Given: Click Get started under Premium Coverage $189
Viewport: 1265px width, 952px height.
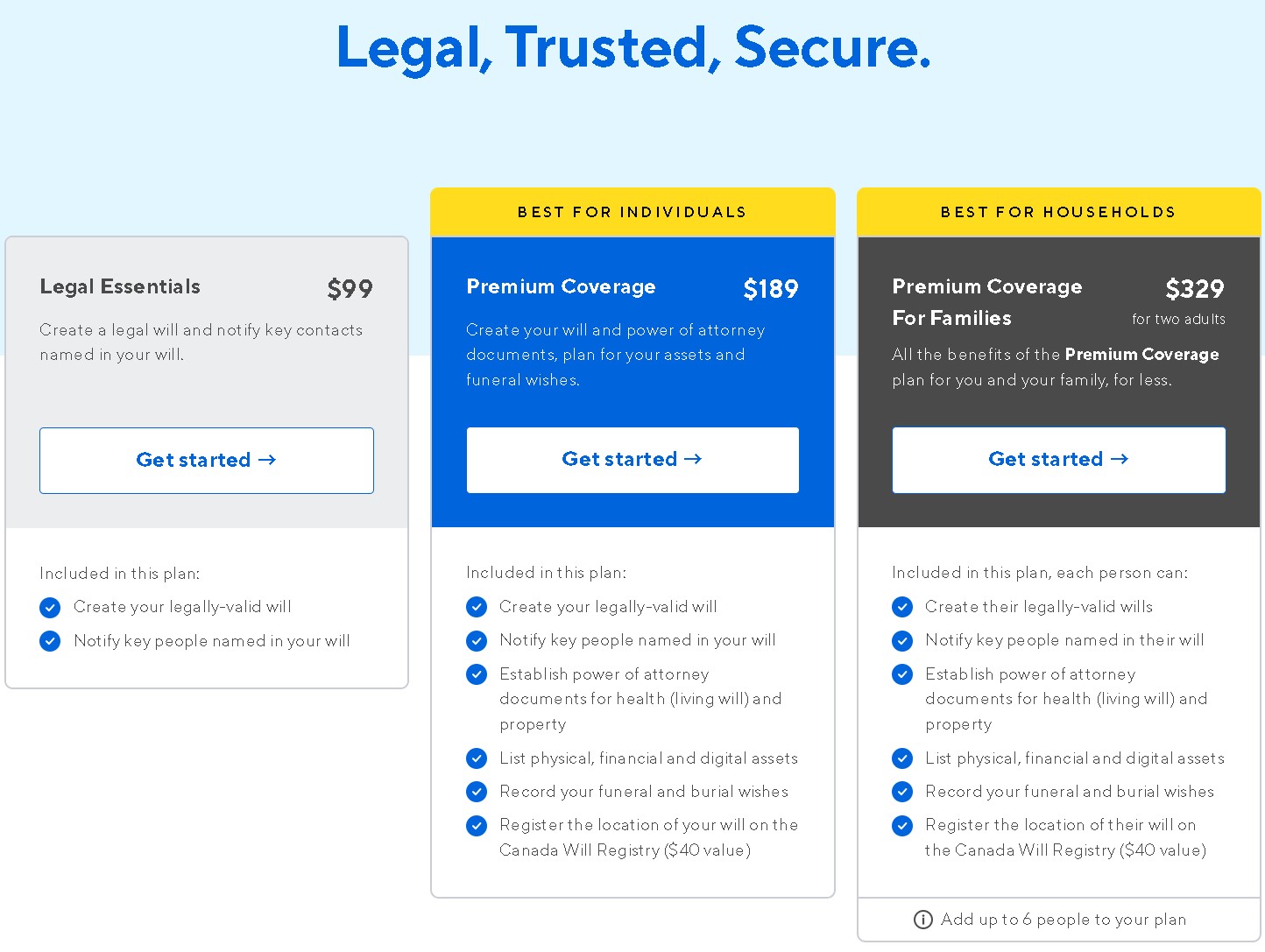Looking at the screenshot, I should [632, 460].
